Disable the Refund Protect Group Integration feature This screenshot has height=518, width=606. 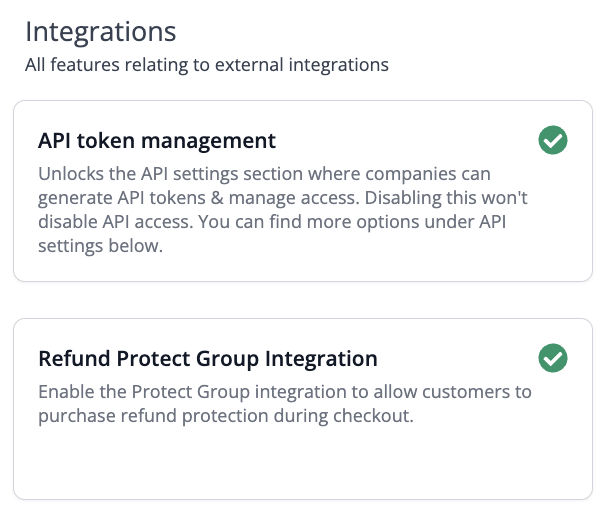[x=552, y=357]
